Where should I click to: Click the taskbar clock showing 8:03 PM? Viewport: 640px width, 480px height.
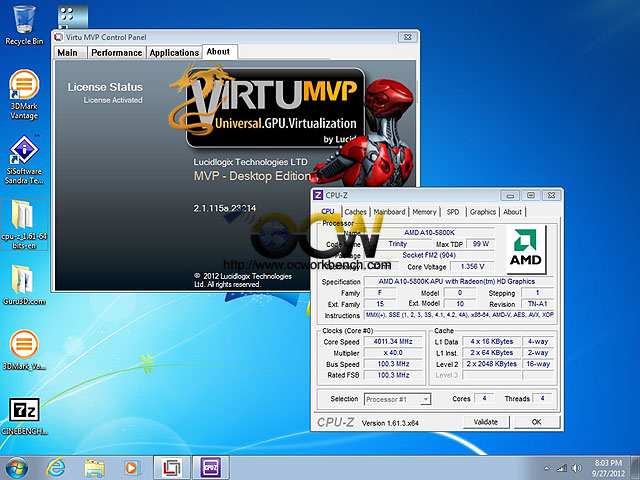point(608,468)
